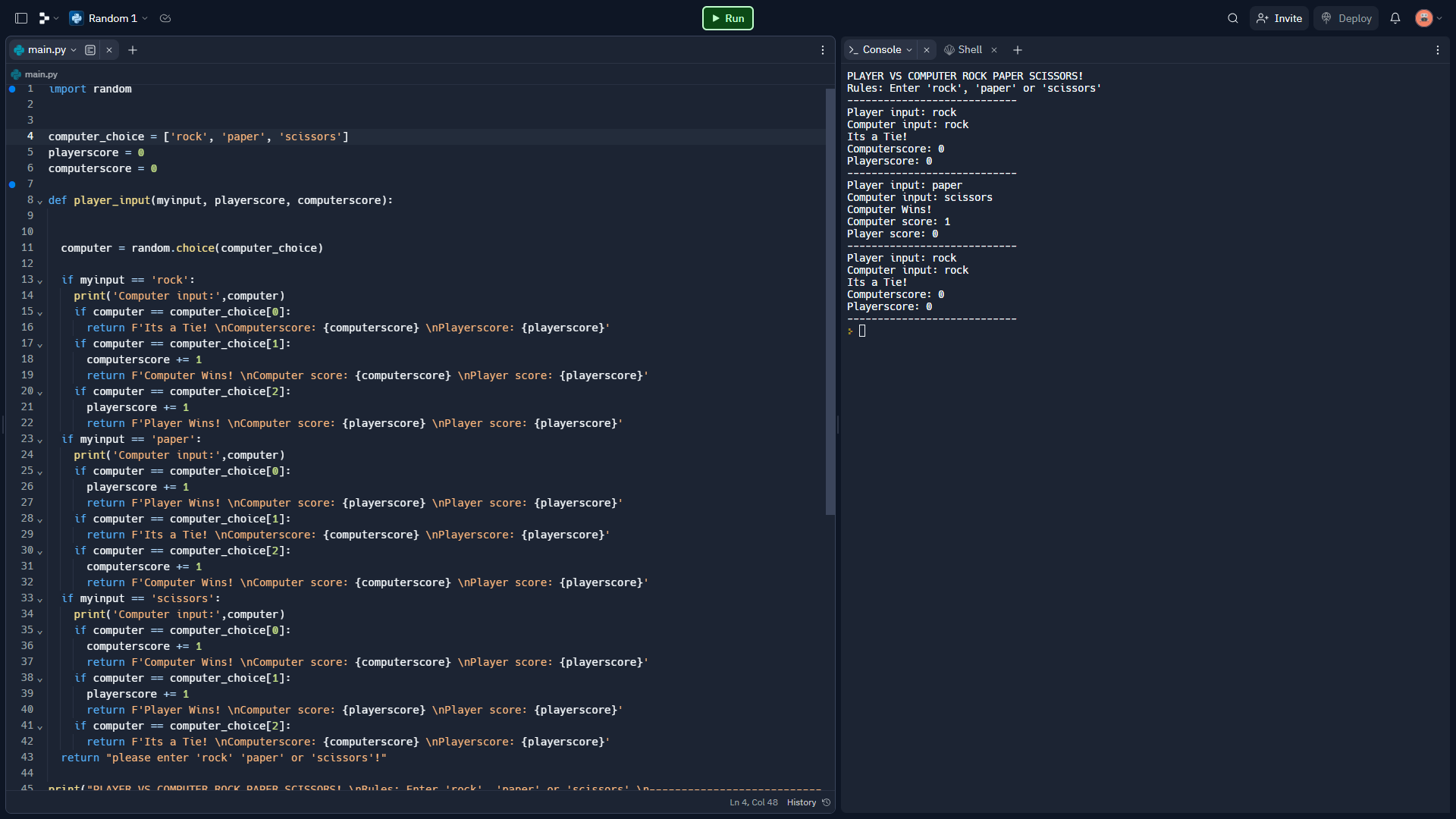The width and height of the screenshot is (1456, 819).
Task: Collapse the code fold at line 17
Action: pos(39,344)
